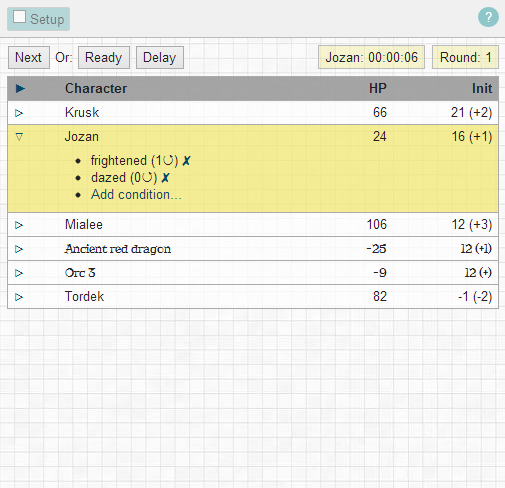The image size is (505, 488).
Task: Click Mialee's initiative 12 (+3)
Action: pyautogui.click(x=472, y=224)
